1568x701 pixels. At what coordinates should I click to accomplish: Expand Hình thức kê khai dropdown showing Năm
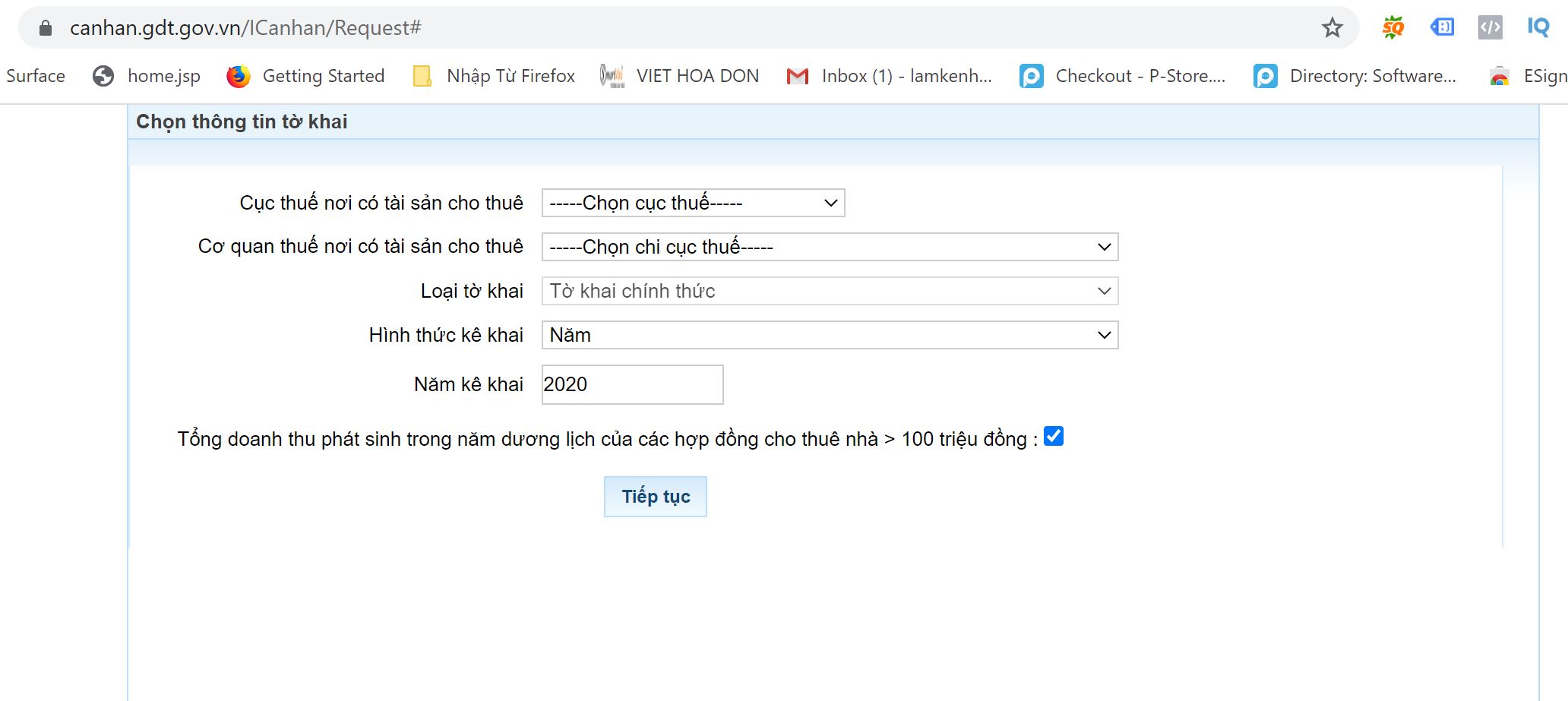pos(830,335)
